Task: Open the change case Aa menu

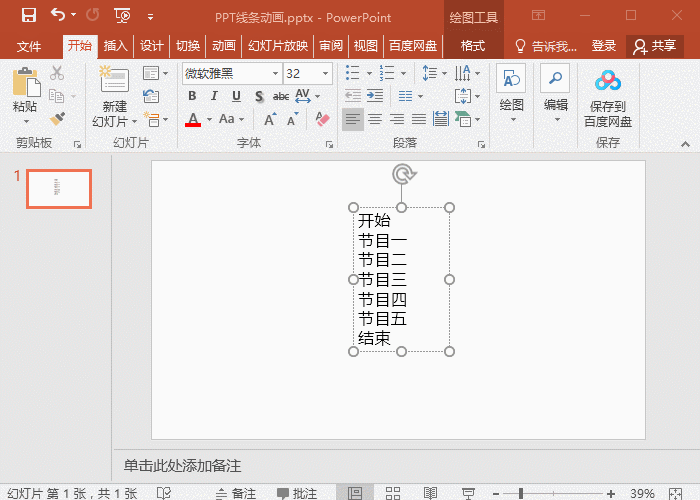Action: click(231, 119)
